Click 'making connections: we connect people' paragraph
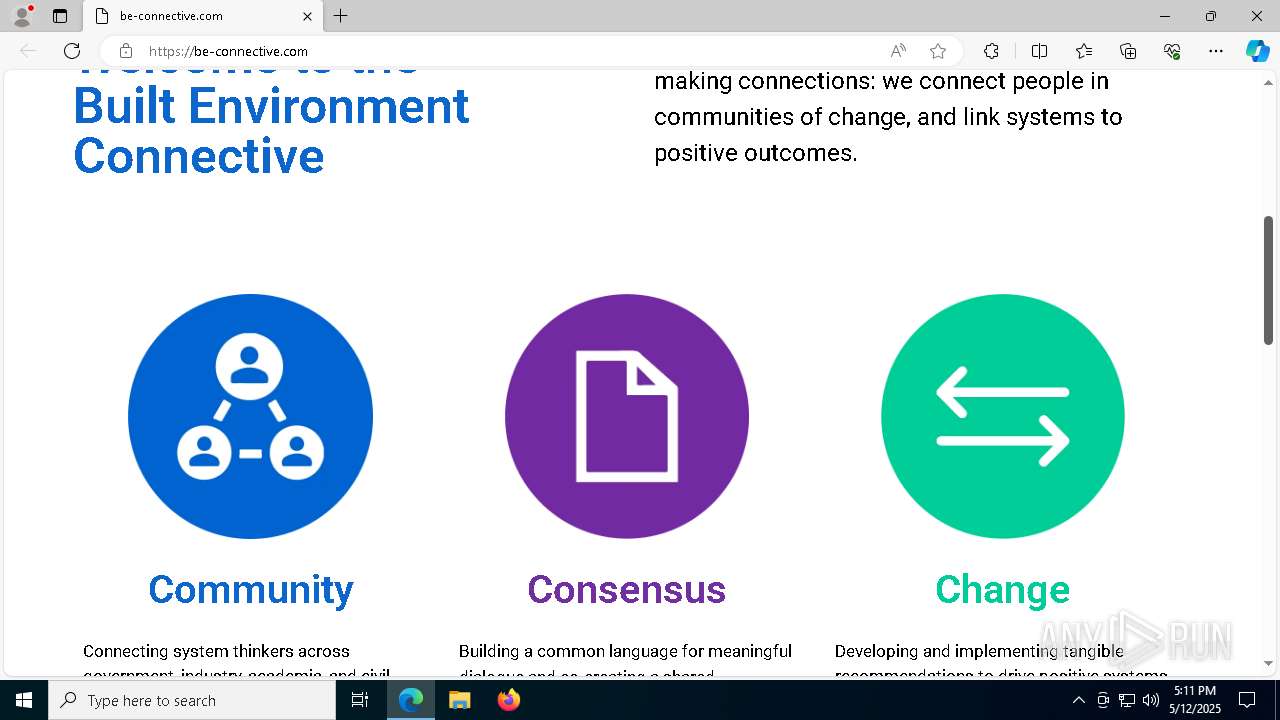Image resolution: width=1280 pixels, height=720 pixels. (x=888, y=117)
